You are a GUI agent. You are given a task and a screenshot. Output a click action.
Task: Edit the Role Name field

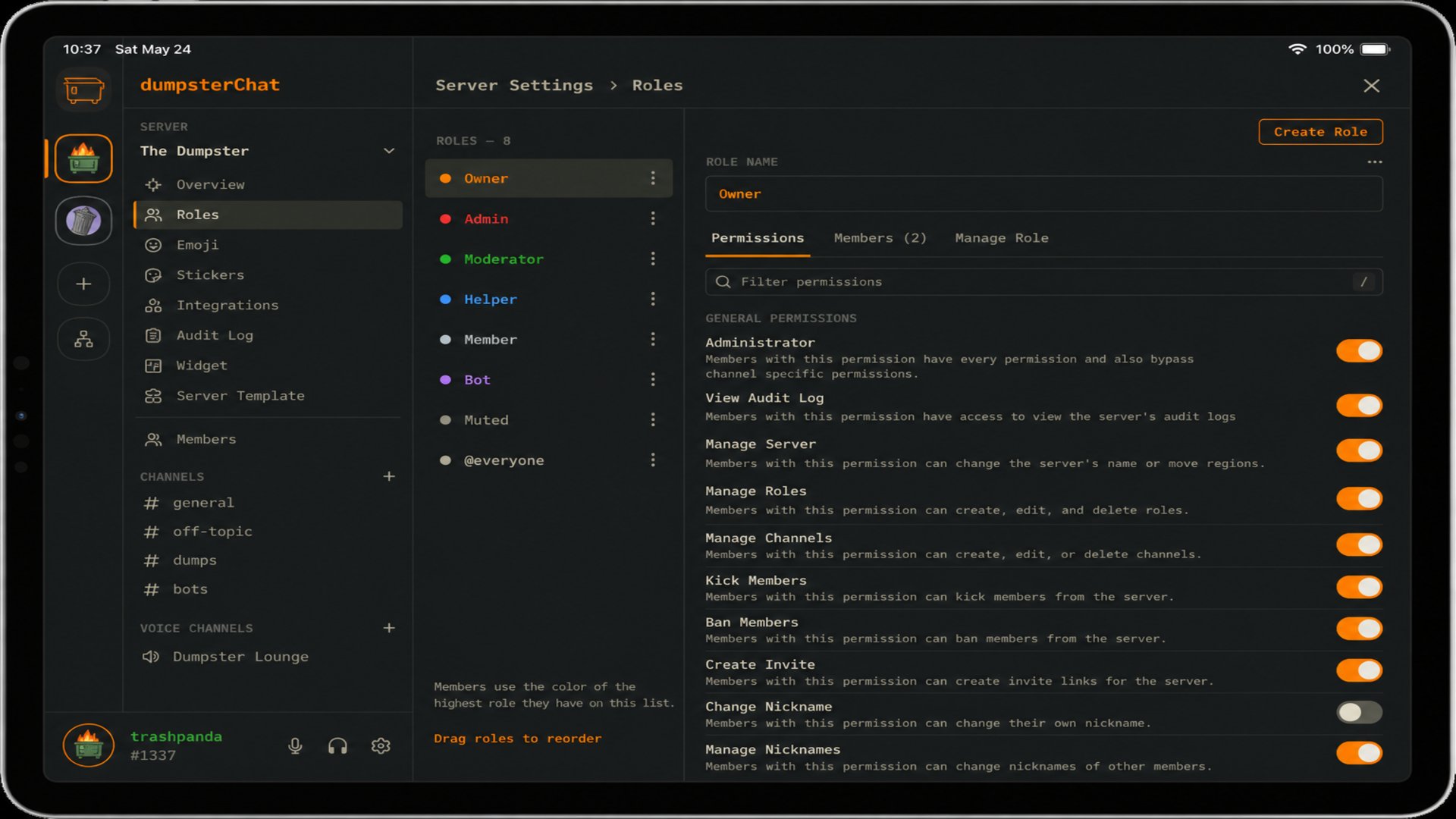coord(1043,194)
